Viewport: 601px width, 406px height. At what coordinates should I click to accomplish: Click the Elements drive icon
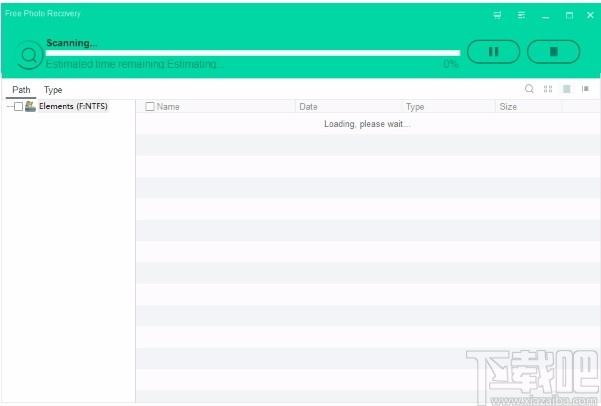pyautogui.click(x=30, y=106)
